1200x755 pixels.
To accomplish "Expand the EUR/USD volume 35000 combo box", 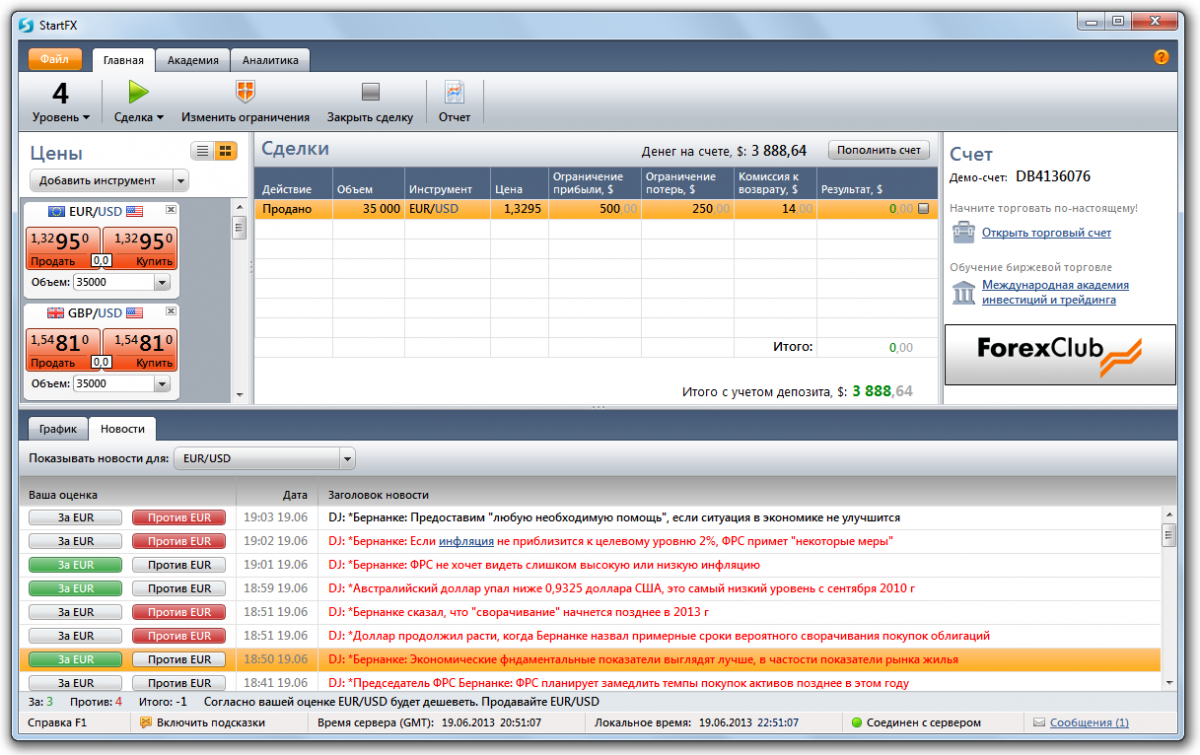I will coord(162,283).
